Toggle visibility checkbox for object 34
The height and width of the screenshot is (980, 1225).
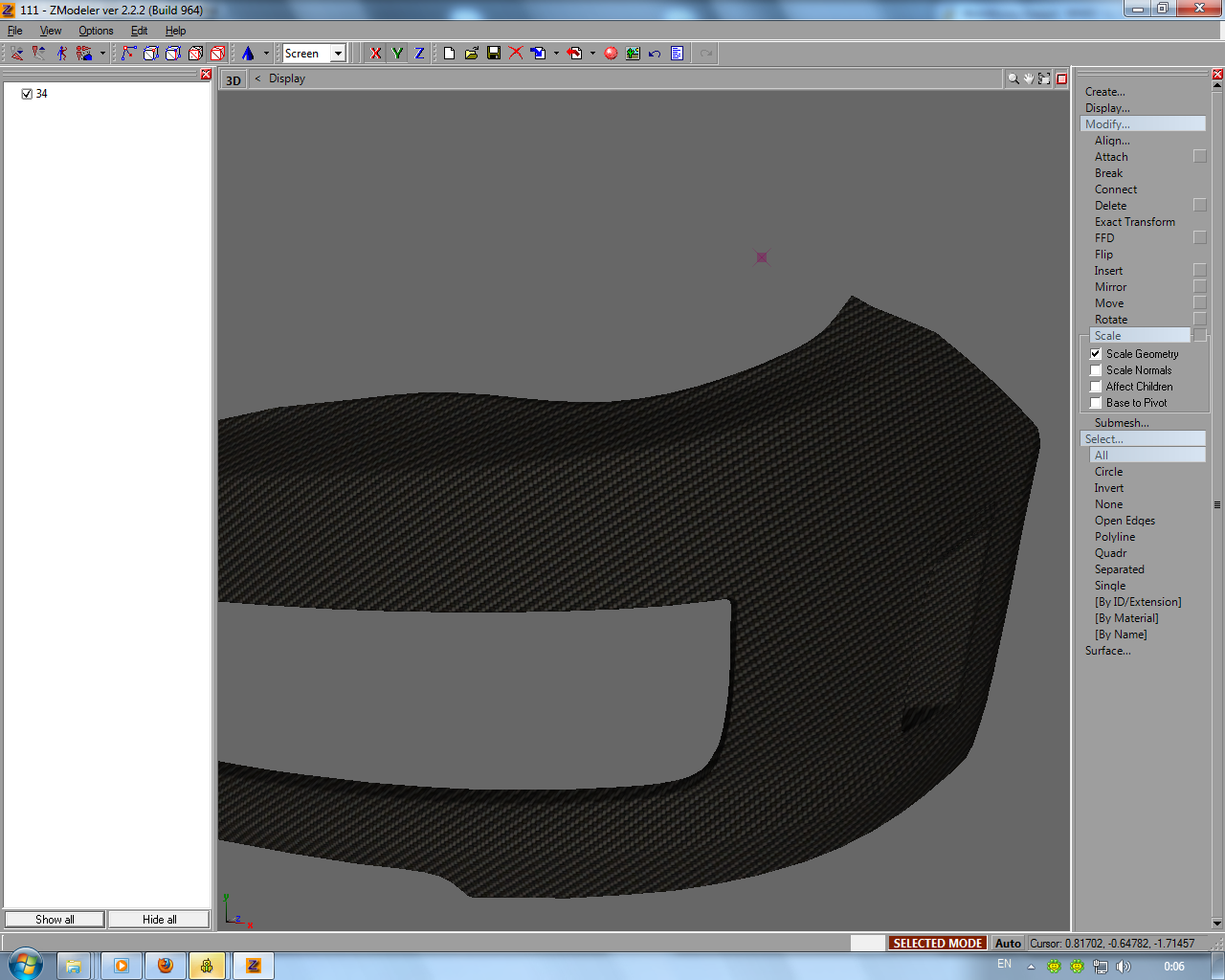[27, 94]
